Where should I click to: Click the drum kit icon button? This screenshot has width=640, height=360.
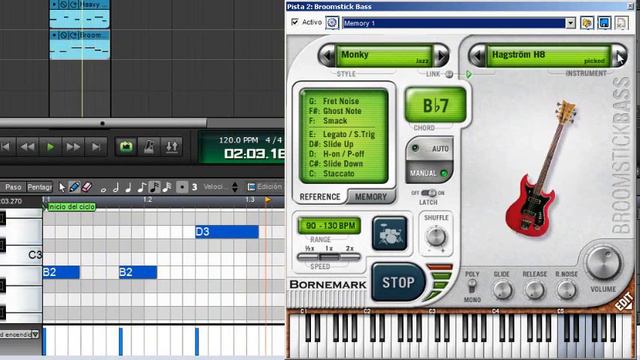389,233
